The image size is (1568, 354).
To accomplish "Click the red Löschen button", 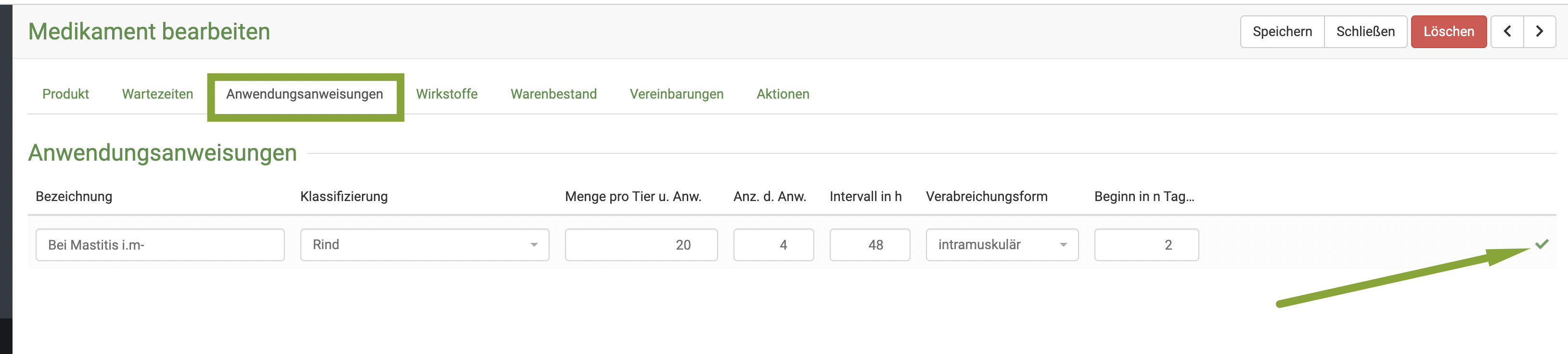I will [1448, 32].
